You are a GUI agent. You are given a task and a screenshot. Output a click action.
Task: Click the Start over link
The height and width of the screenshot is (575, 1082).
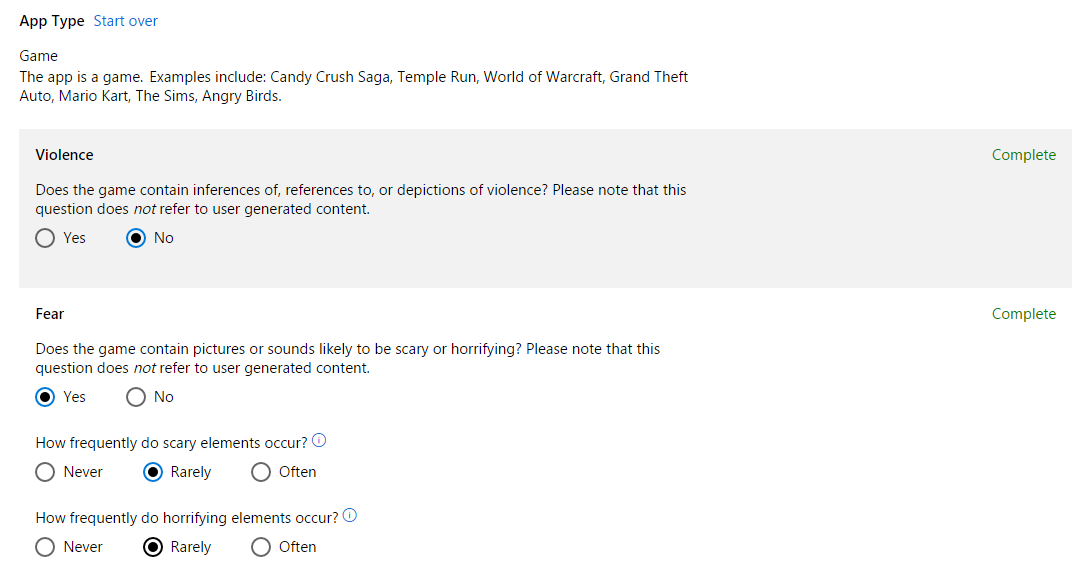pos(126,21)
